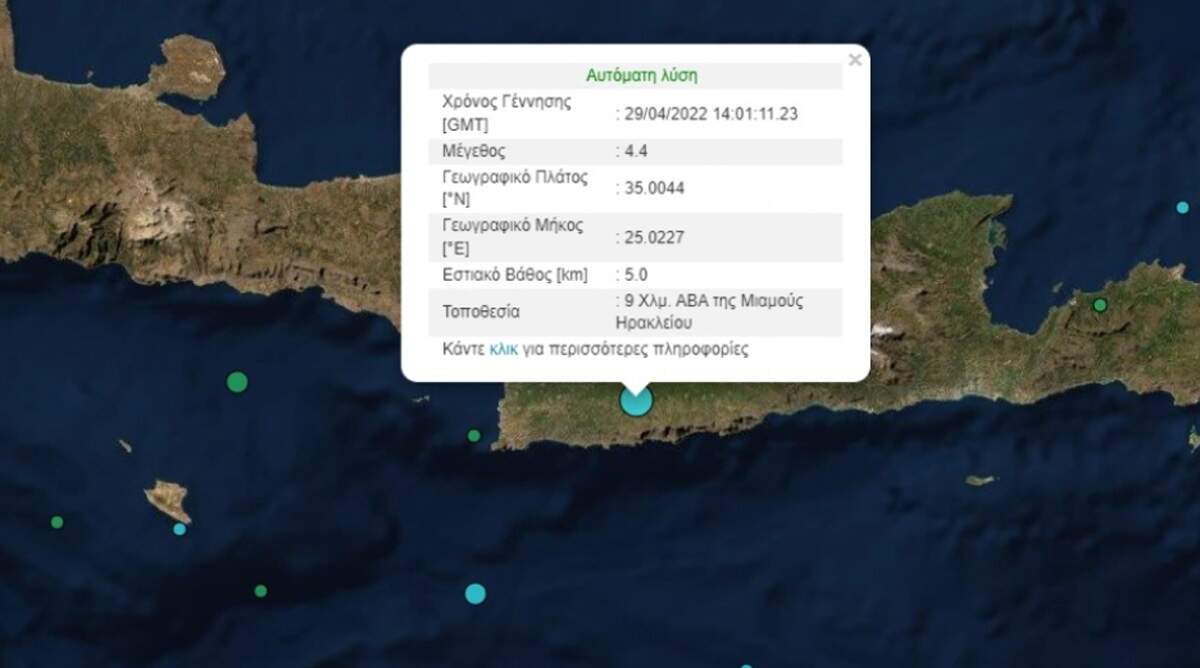The height and width of the screenshot is (668, 1200).
Task: Click the Μέγεθος row label
Action: [473, 151]
